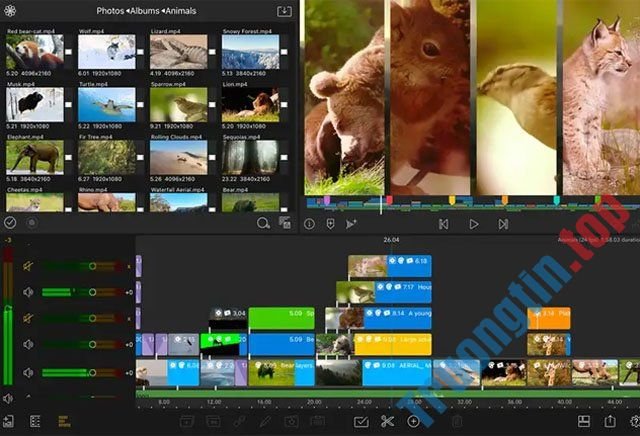
Task: Split the clip using the scissors tool
Action: 387,421
